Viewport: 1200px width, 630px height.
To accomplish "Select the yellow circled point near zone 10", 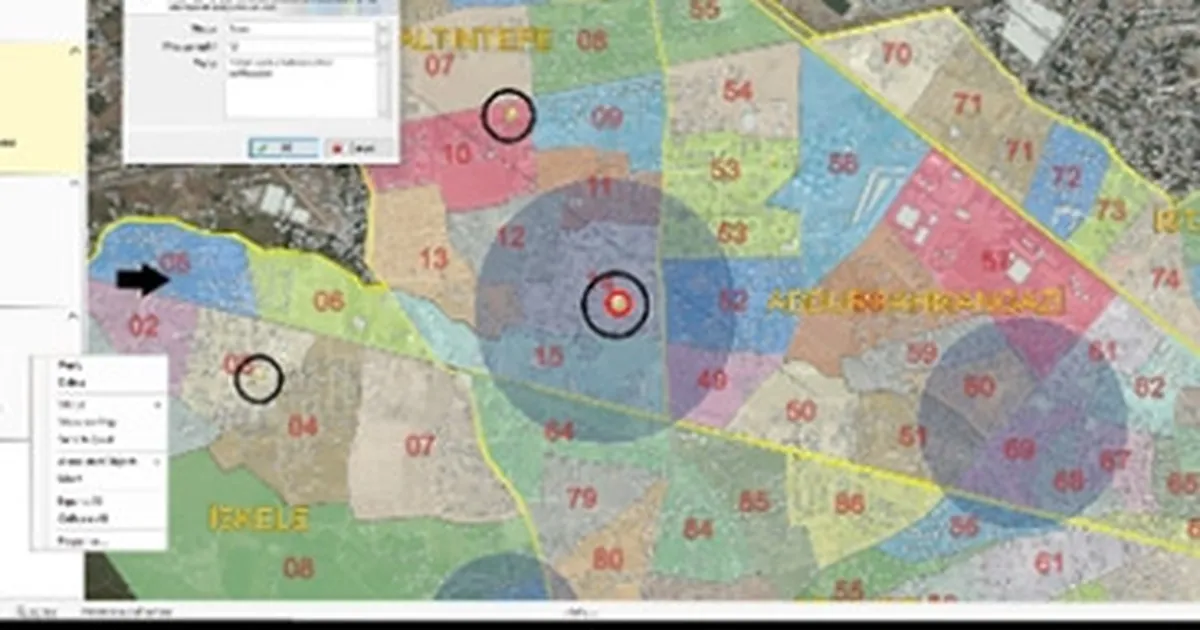I will (x=510, y=117).
